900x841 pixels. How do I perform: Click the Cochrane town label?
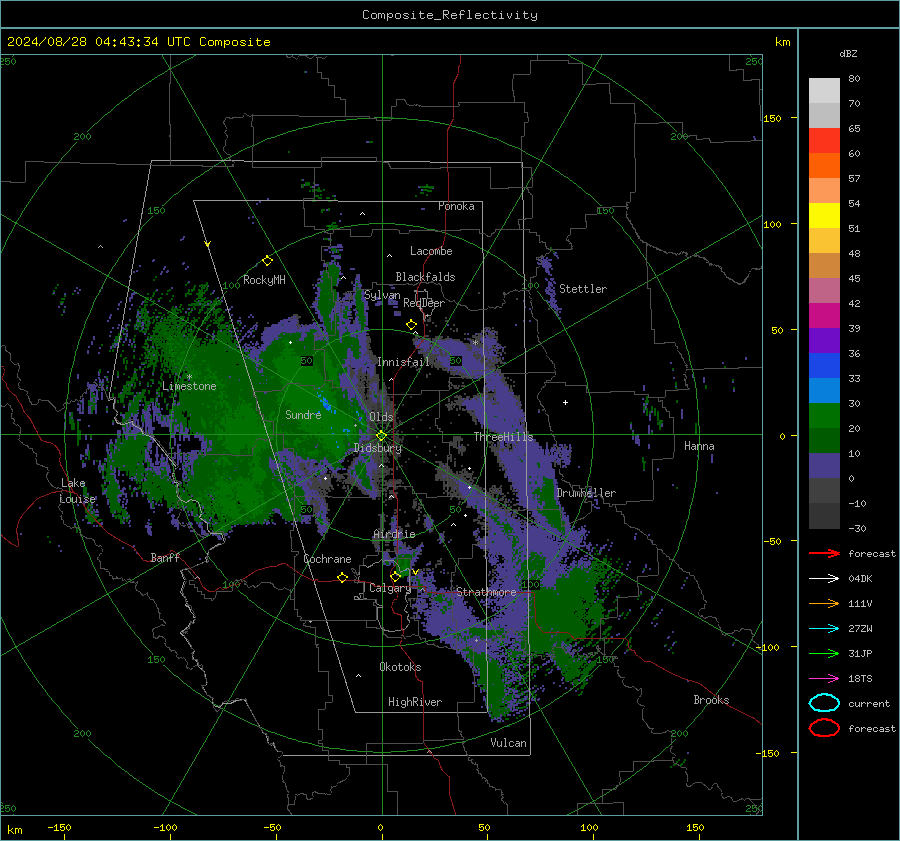coord(327,559)
